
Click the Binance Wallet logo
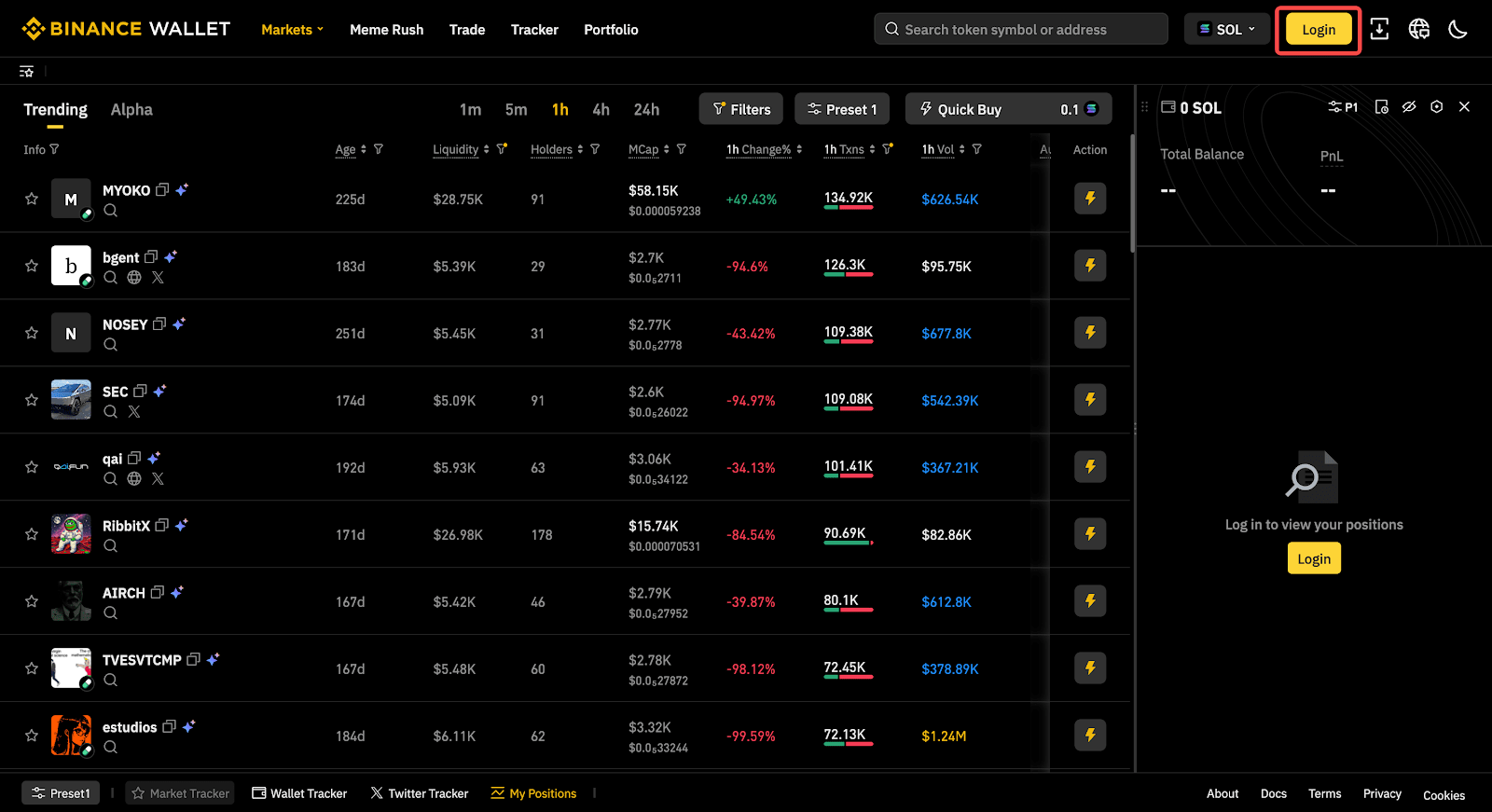click(126, 29)
